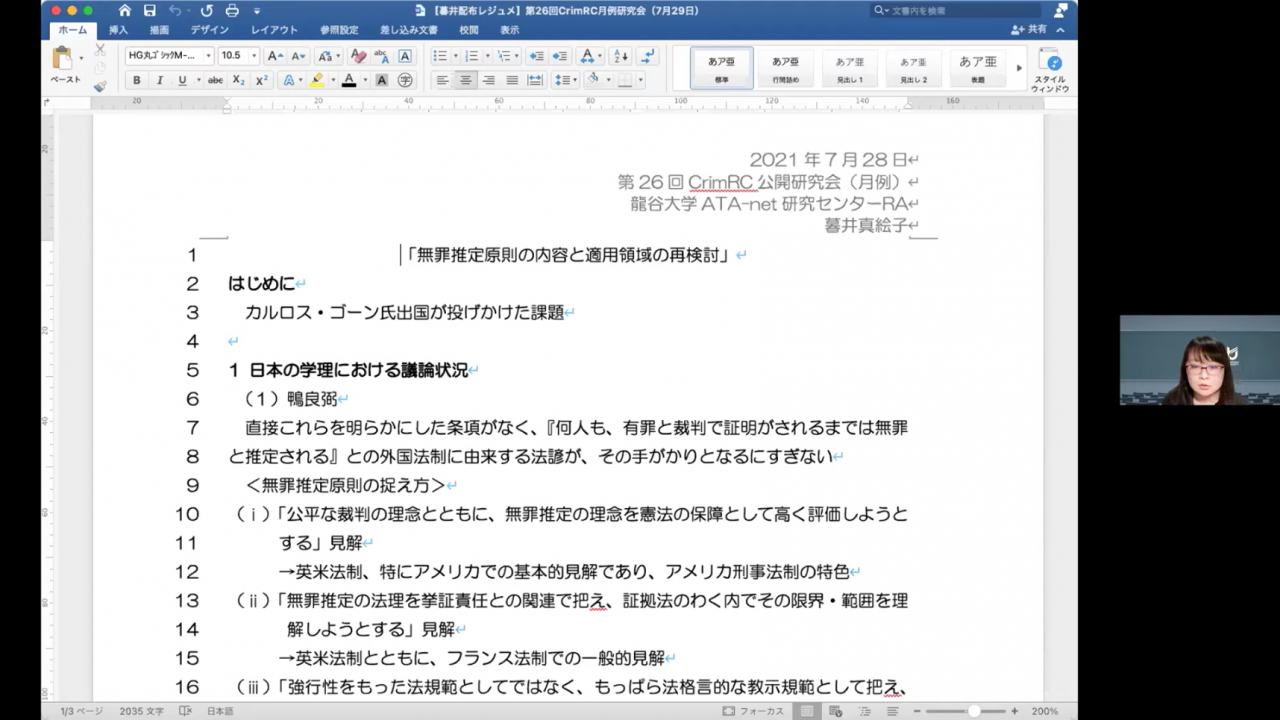Click the Increase Indent icon
1280x720 pixels.
[x=560, y=56]
